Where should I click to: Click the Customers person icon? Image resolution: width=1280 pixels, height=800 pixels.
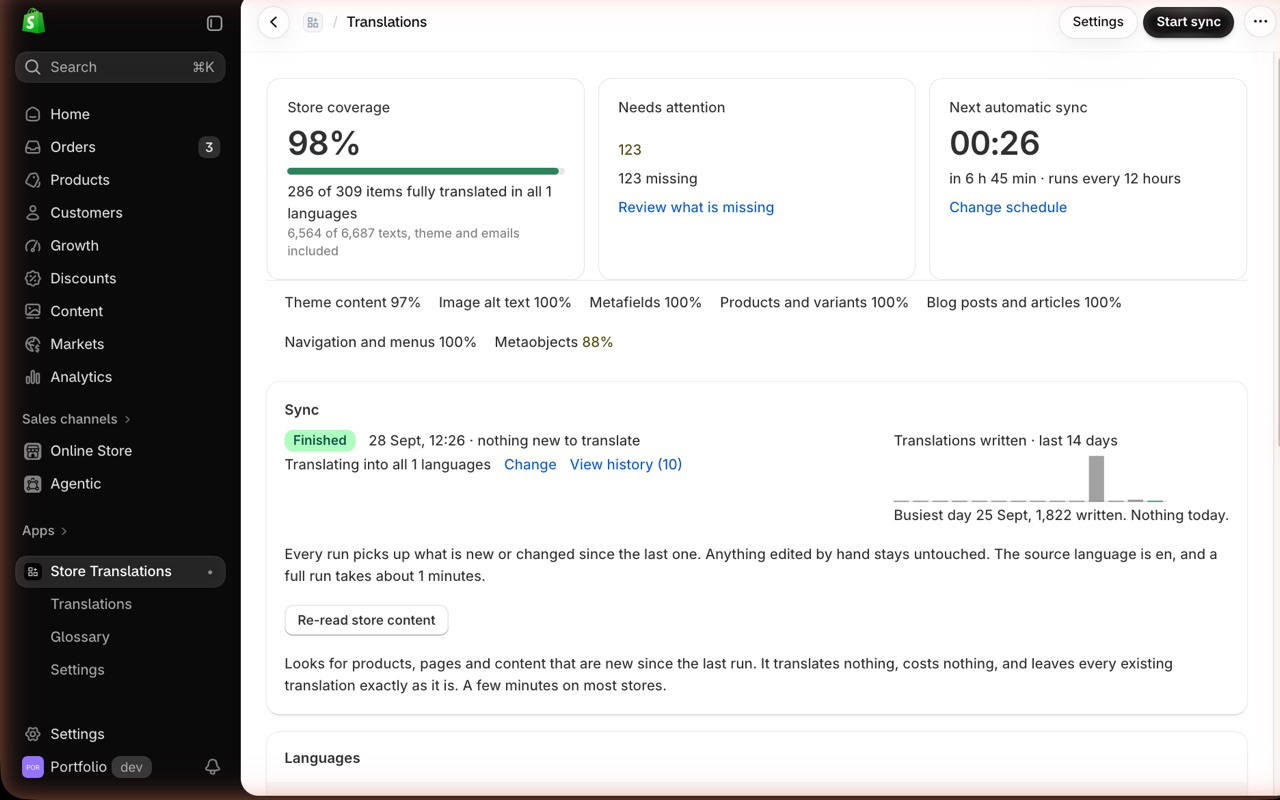tap(33, 213)
